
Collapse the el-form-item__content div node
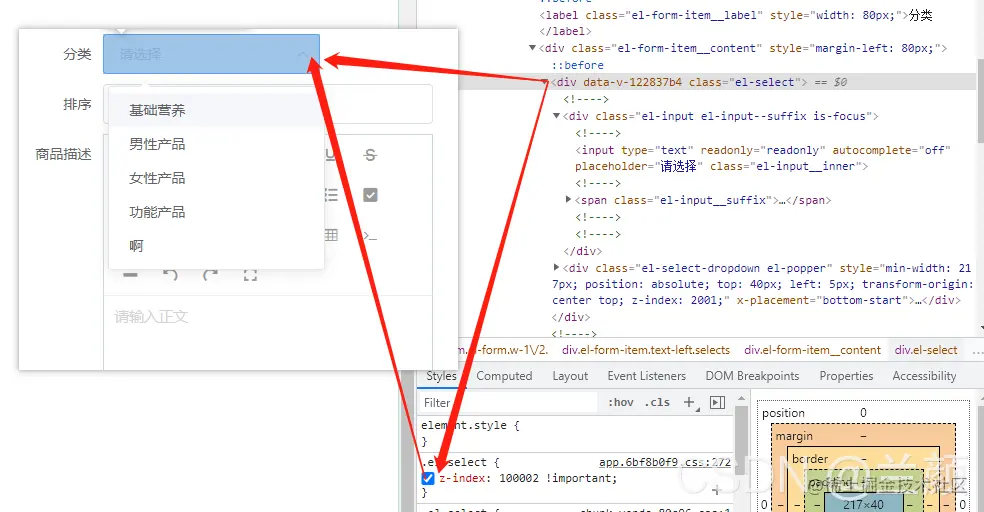[x=532, y=48]
